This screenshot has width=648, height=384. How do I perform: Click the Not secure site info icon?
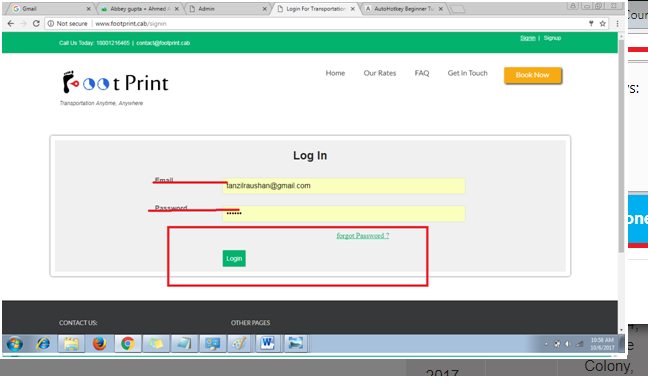(50, 24)
